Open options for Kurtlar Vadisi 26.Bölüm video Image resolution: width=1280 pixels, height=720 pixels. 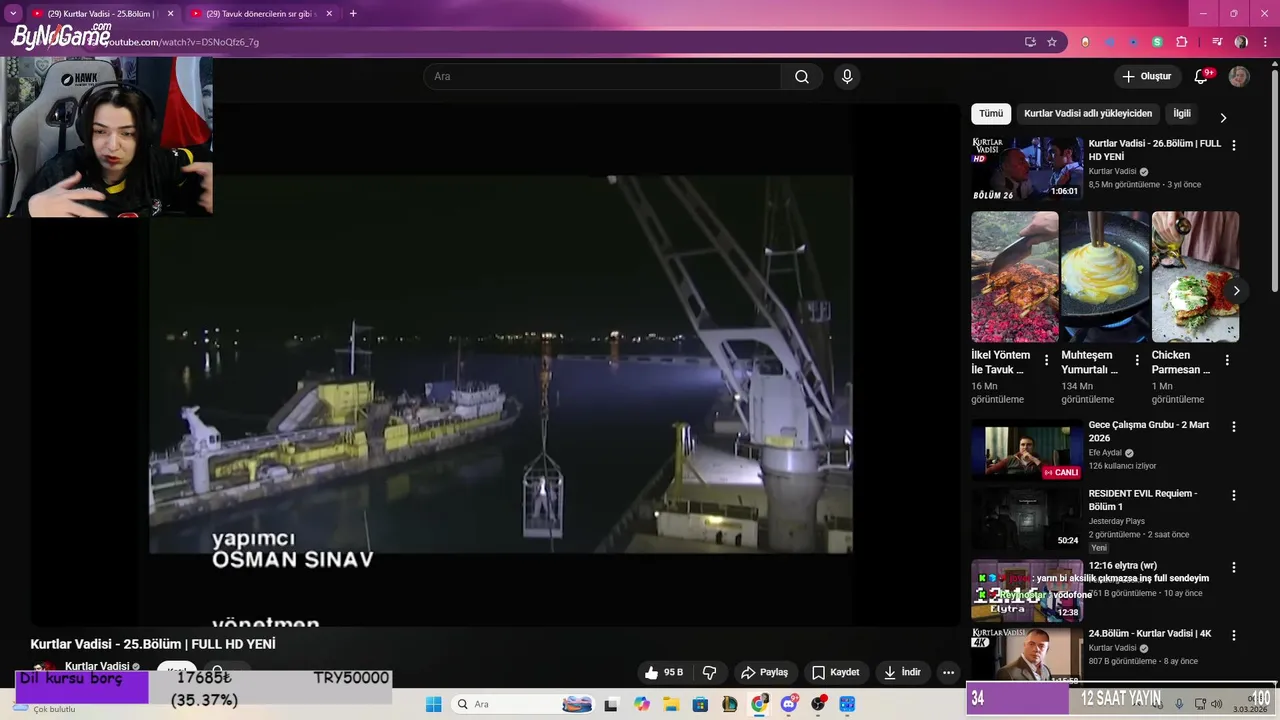[x=1233, y=146]
